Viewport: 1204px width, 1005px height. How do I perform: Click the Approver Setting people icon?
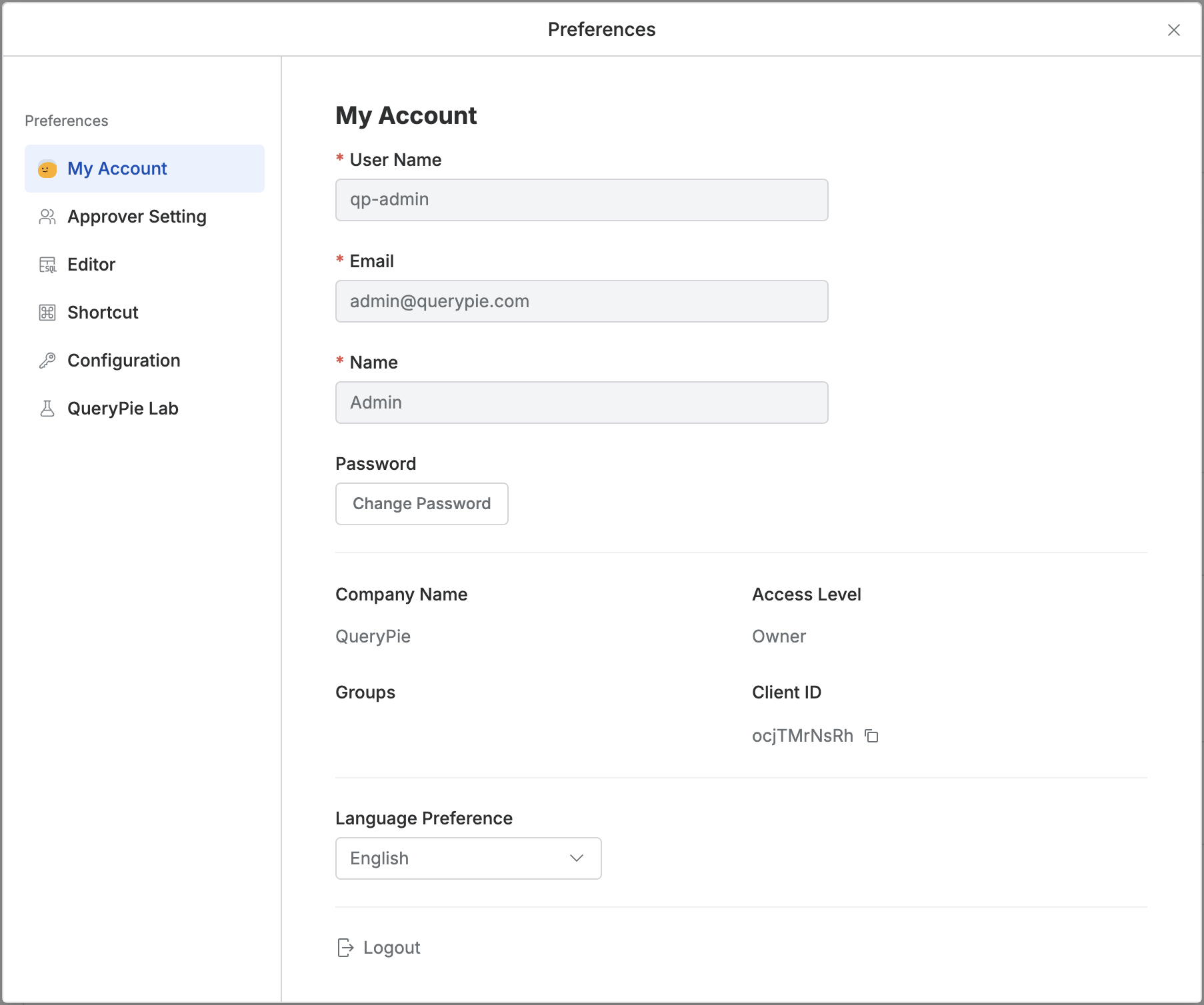[x=47, y=217]
